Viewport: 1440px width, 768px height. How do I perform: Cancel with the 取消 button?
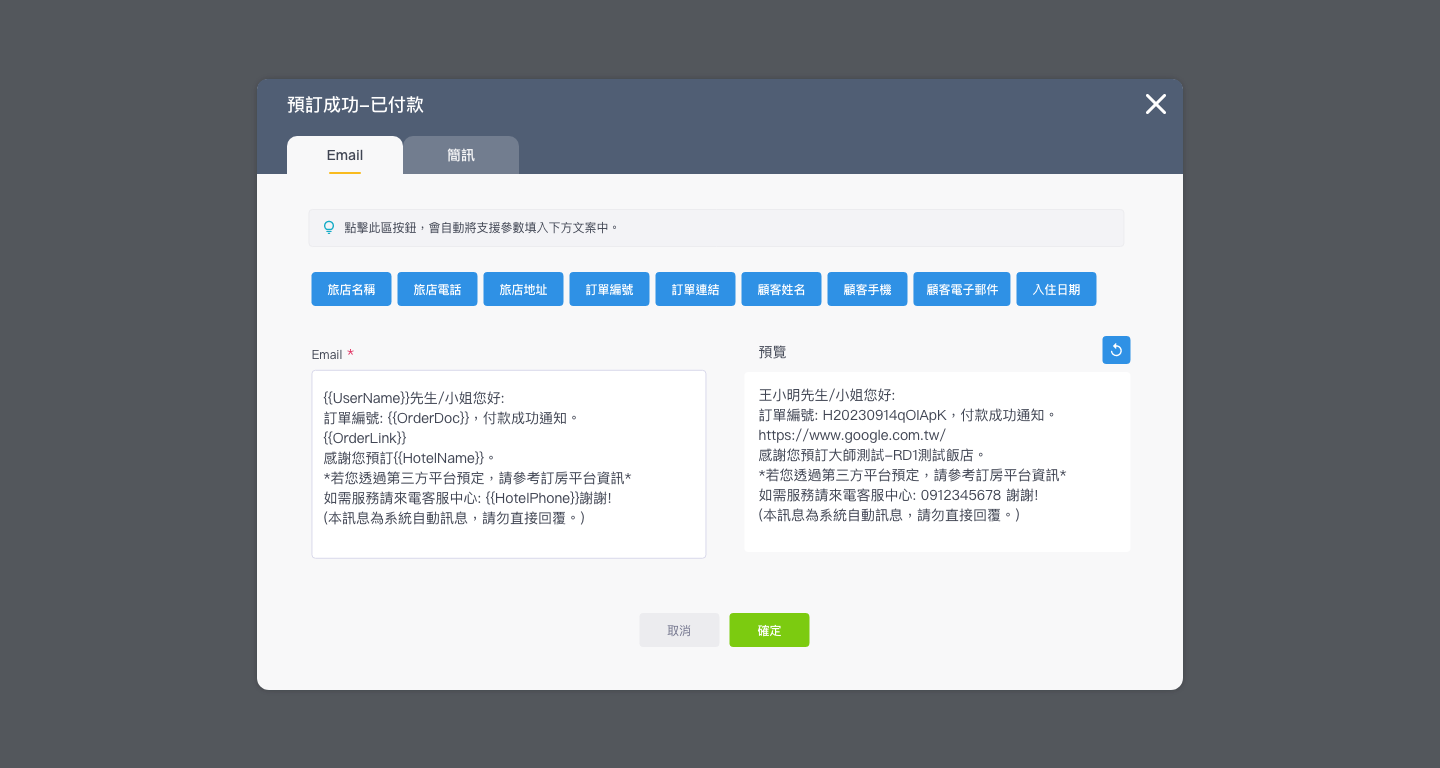coord(679,630)
